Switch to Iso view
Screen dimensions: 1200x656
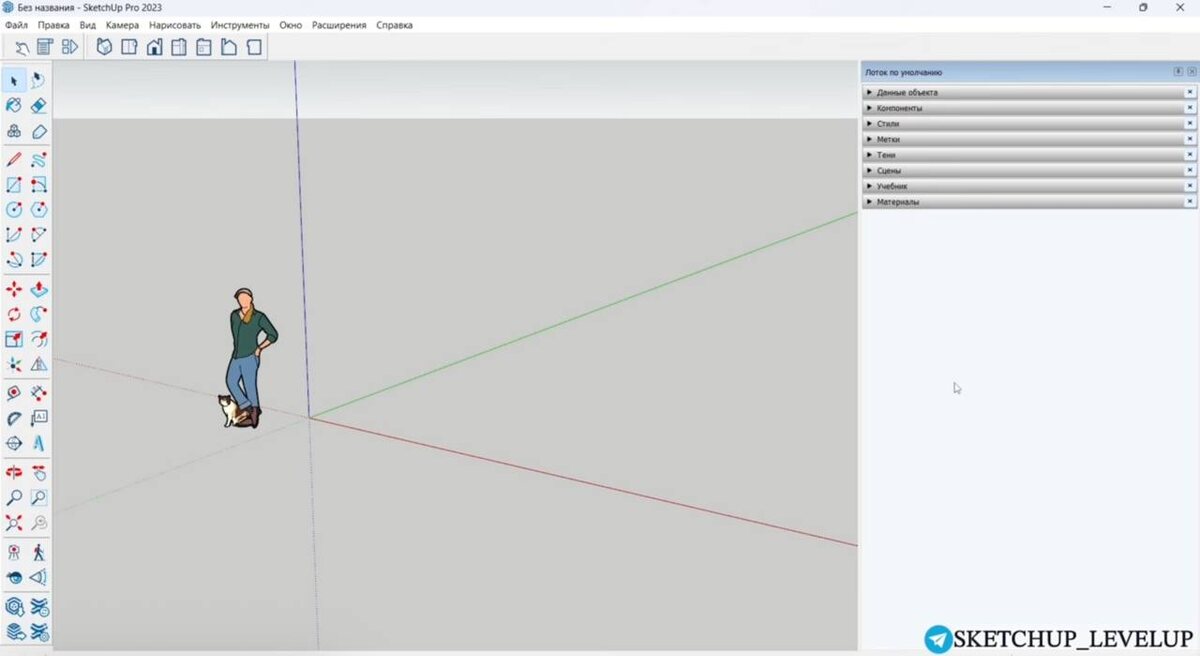coord(104,46)
